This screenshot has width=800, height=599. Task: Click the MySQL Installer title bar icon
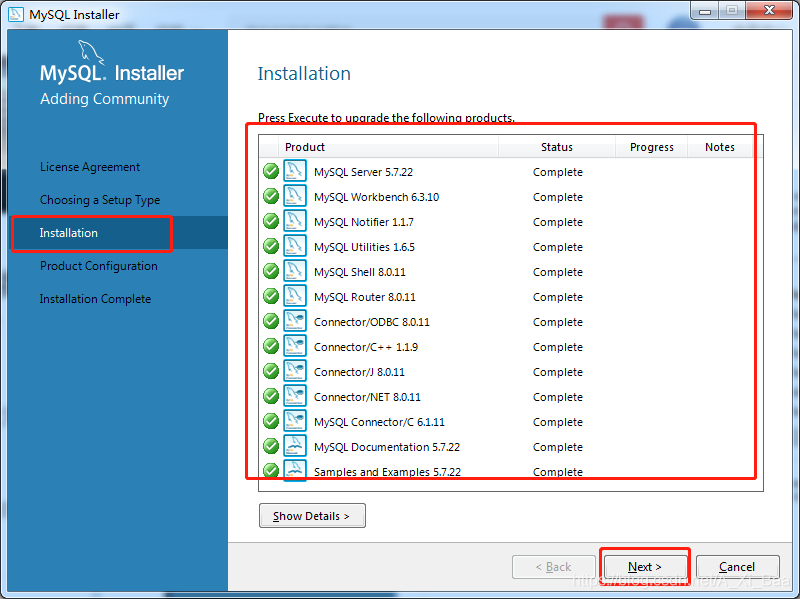coord(16,14)
